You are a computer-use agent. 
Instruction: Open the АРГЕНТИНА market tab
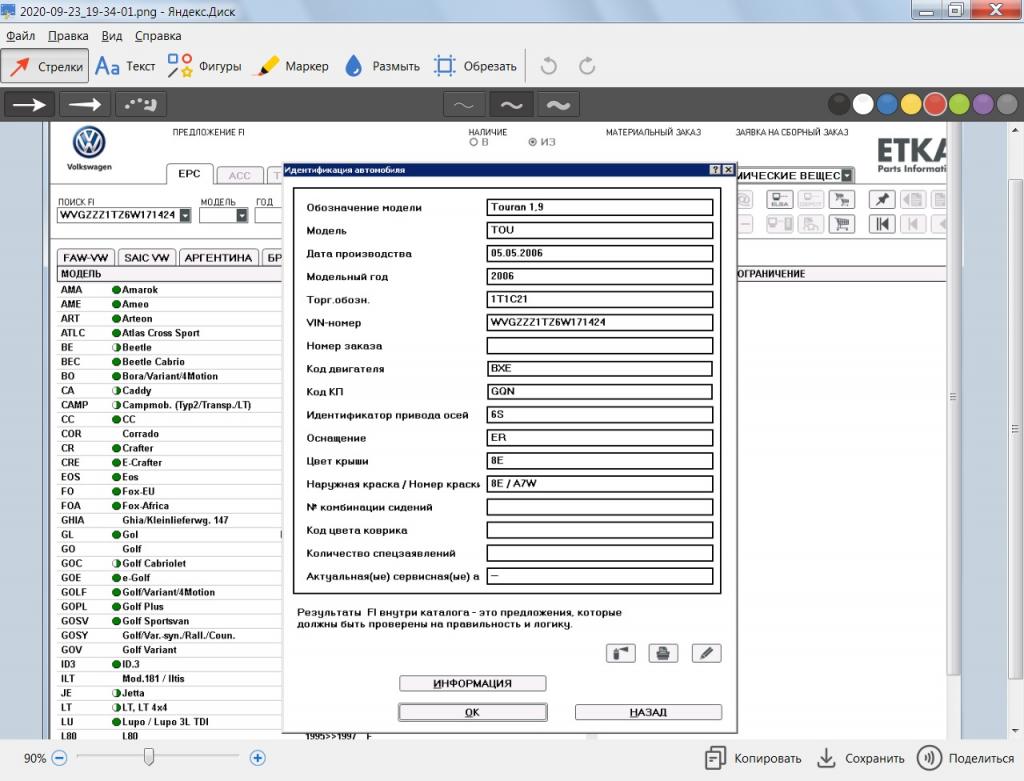[218, 257]
